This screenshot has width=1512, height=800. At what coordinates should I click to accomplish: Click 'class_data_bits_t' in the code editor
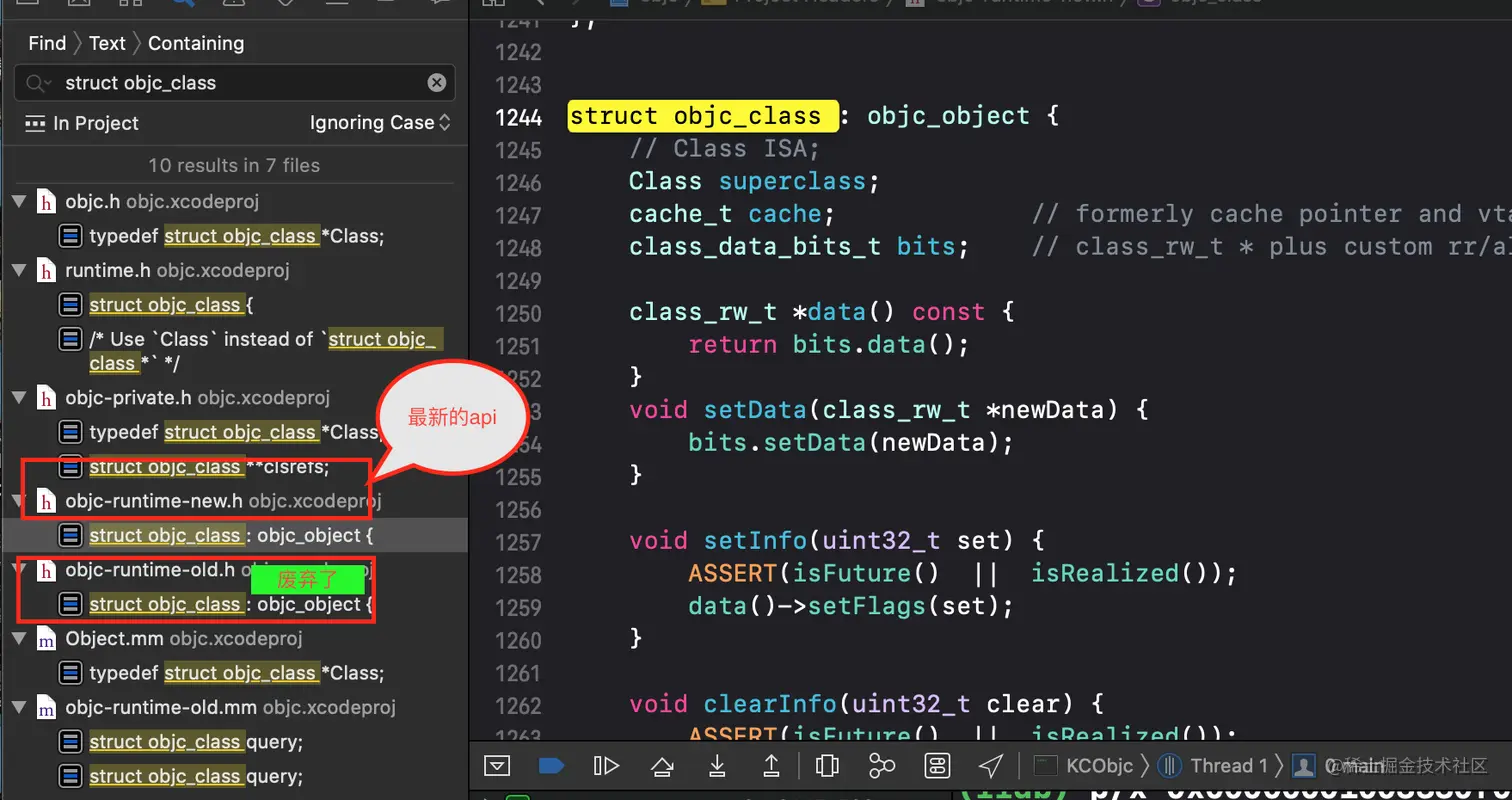click(755, 246)
